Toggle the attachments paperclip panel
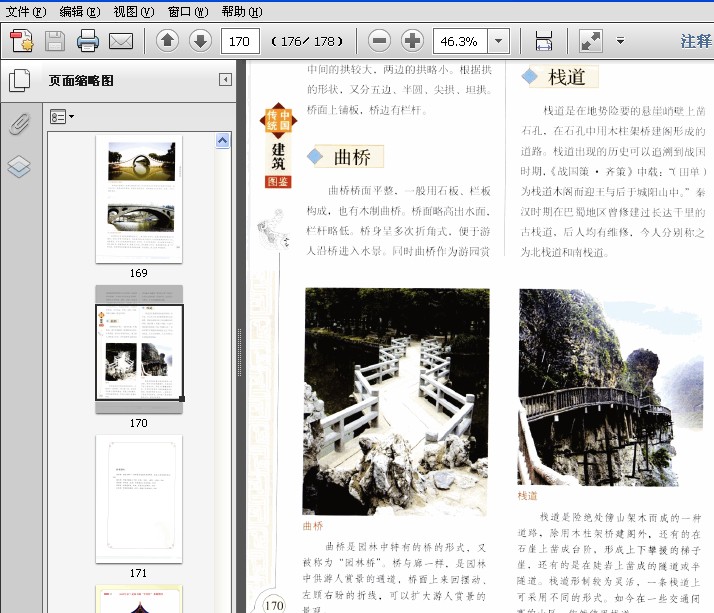714x613 pixels. 18,124
